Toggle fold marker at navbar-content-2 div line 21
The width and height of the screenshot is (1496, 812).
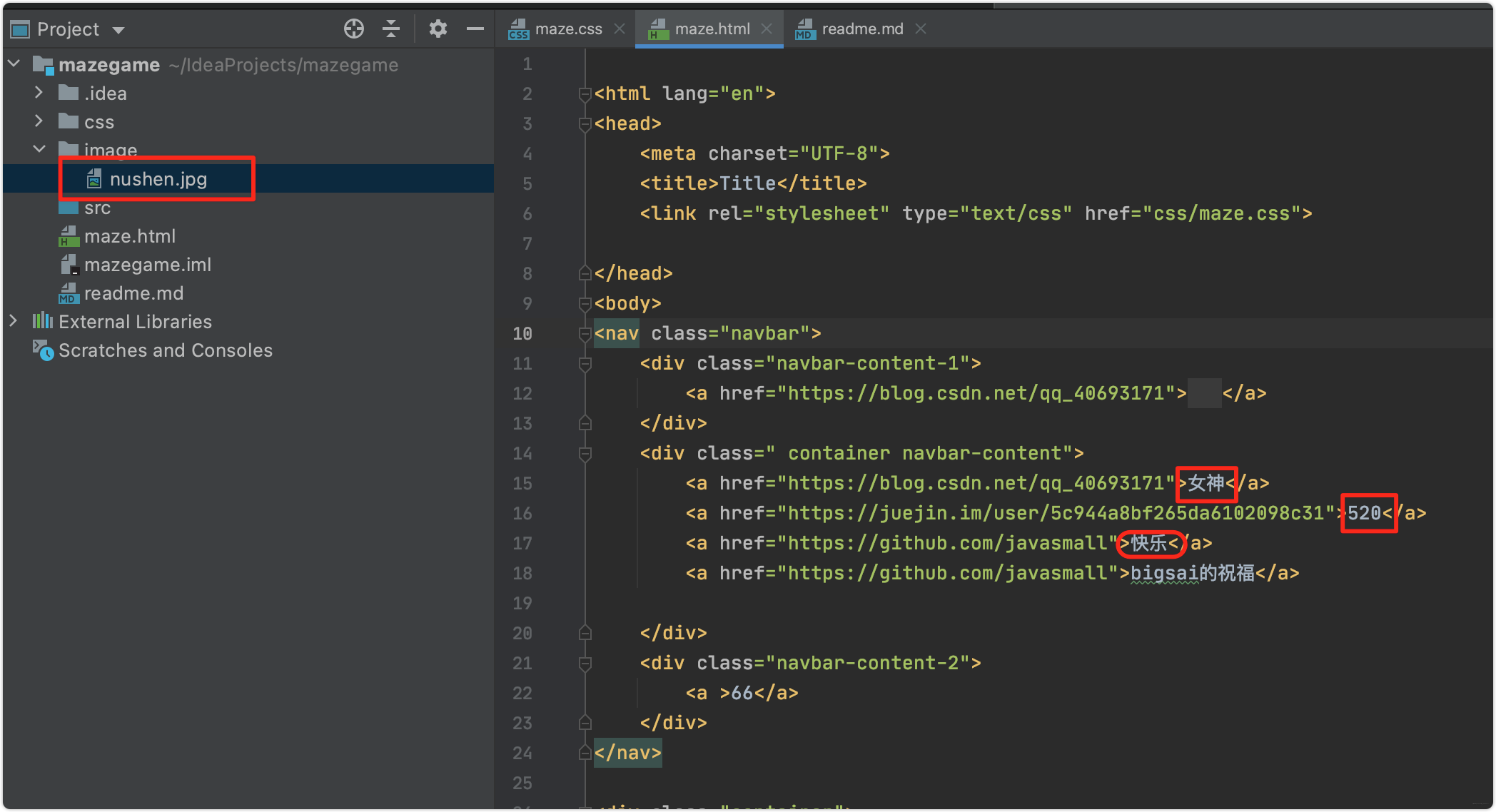585,664
